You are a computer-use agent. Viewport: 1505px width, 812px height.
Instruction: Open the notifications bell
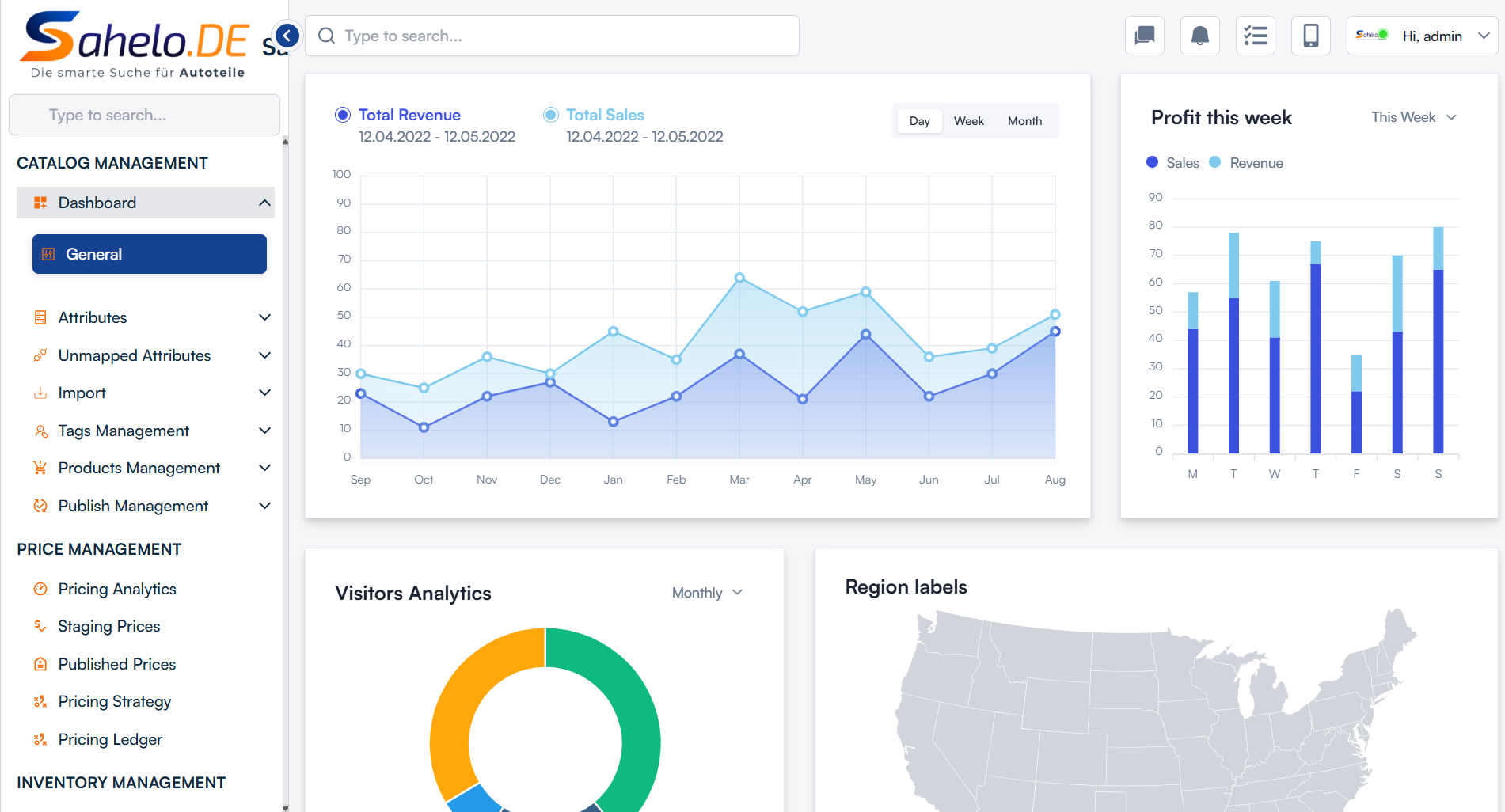click(x=1200, y=36)
